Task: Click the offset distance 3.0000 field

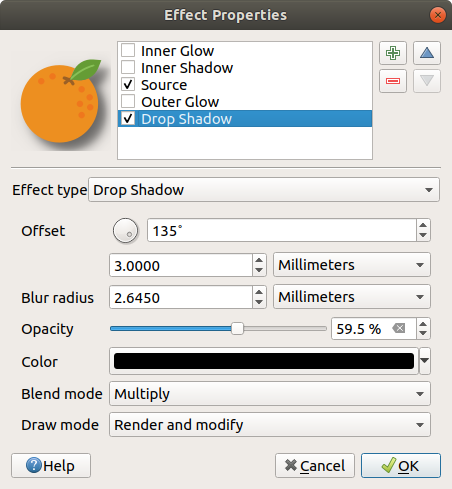Action: pos(181,265)
